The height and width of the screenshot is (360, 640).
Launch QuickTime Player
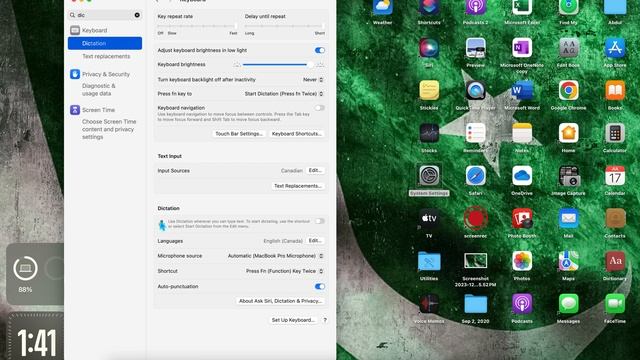coord(476,91)
